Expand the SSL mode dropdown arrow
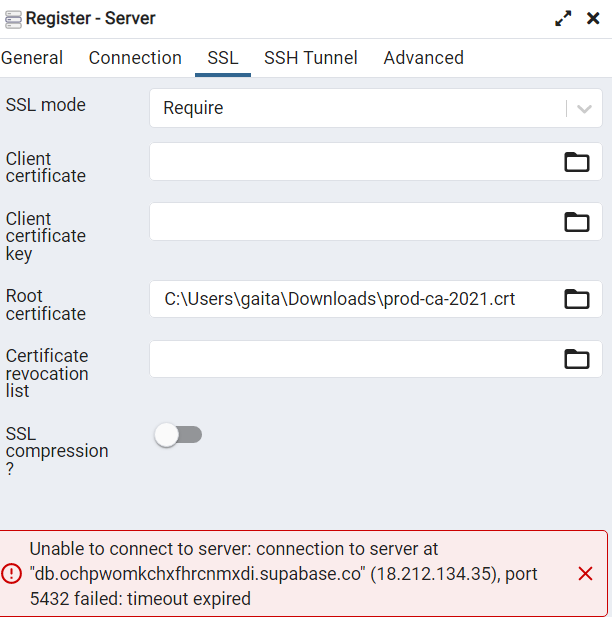This screenshot has height=617, width=612. click(585, 108)
